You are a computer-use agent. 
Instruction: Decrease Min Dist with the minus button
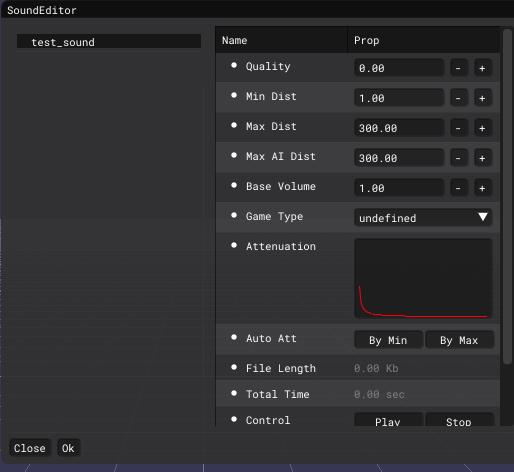[x=459, y=98]
